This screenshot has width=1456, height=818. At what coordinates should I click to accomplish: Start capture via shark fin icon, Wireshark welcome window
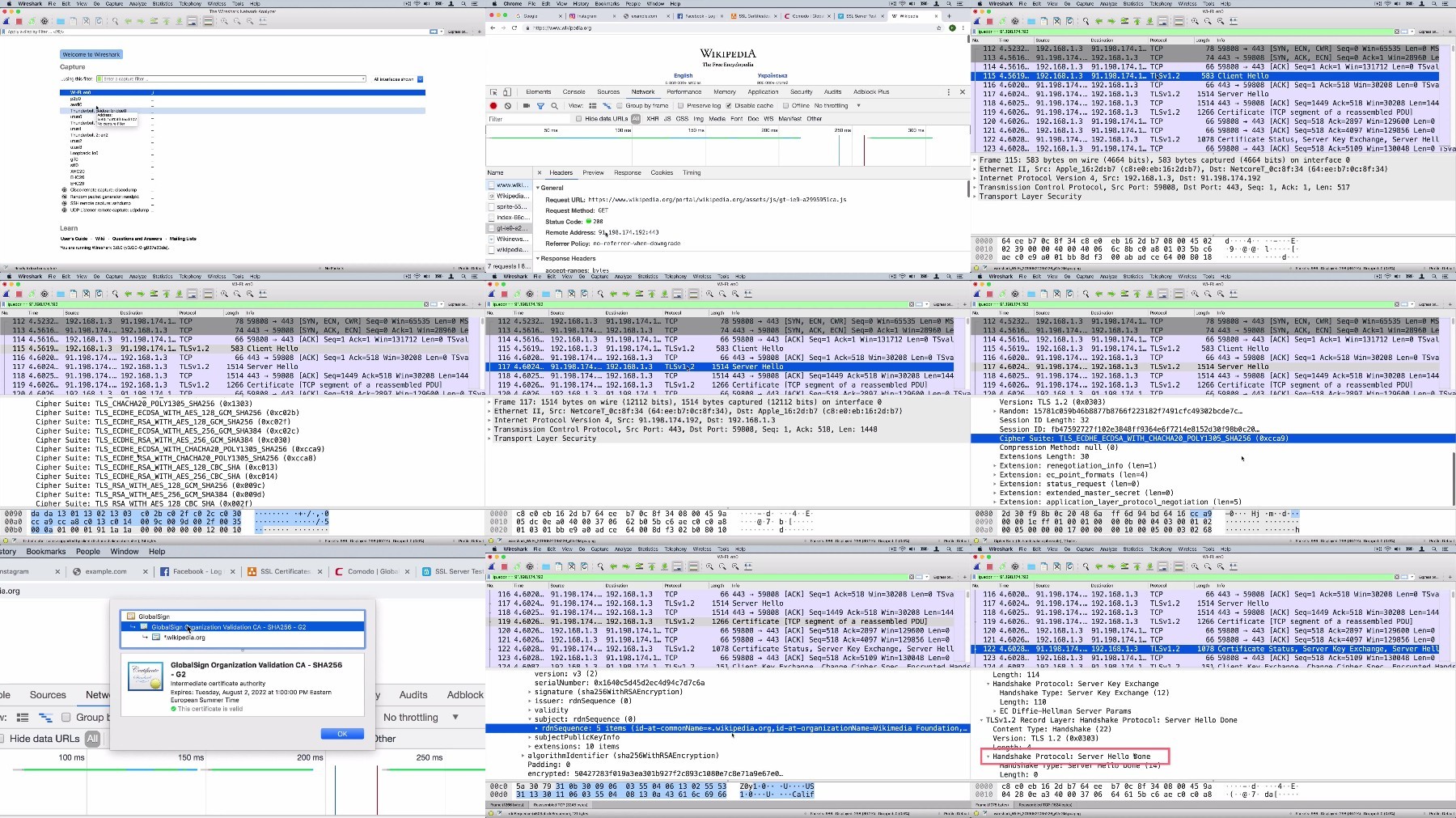point(6,21)
